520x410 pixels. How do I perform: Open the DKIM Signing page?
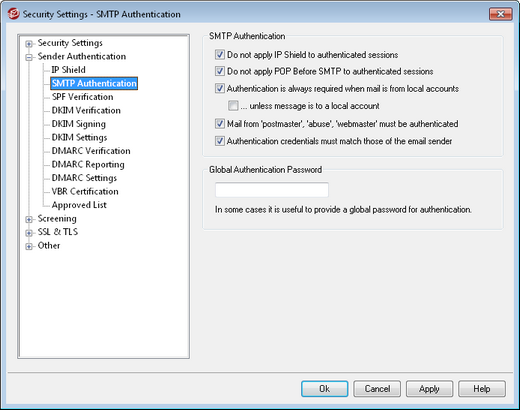[79, 124]
